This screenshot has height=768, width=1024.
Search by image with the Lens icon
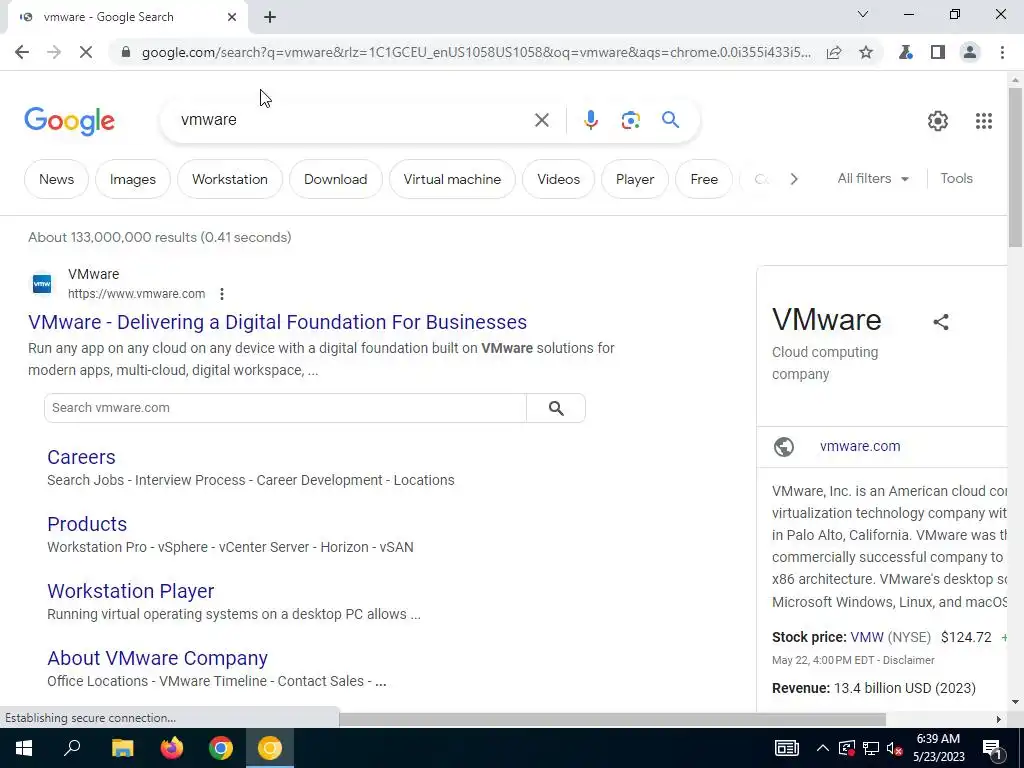pos(630,120)
